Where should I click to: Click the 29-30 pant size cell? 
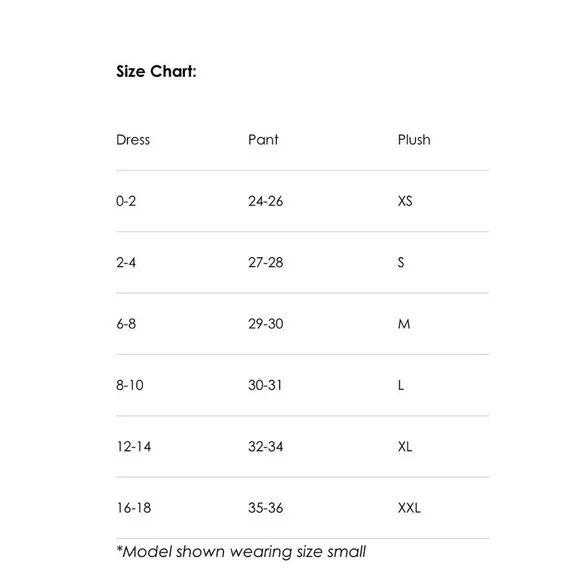pos(266,324)
